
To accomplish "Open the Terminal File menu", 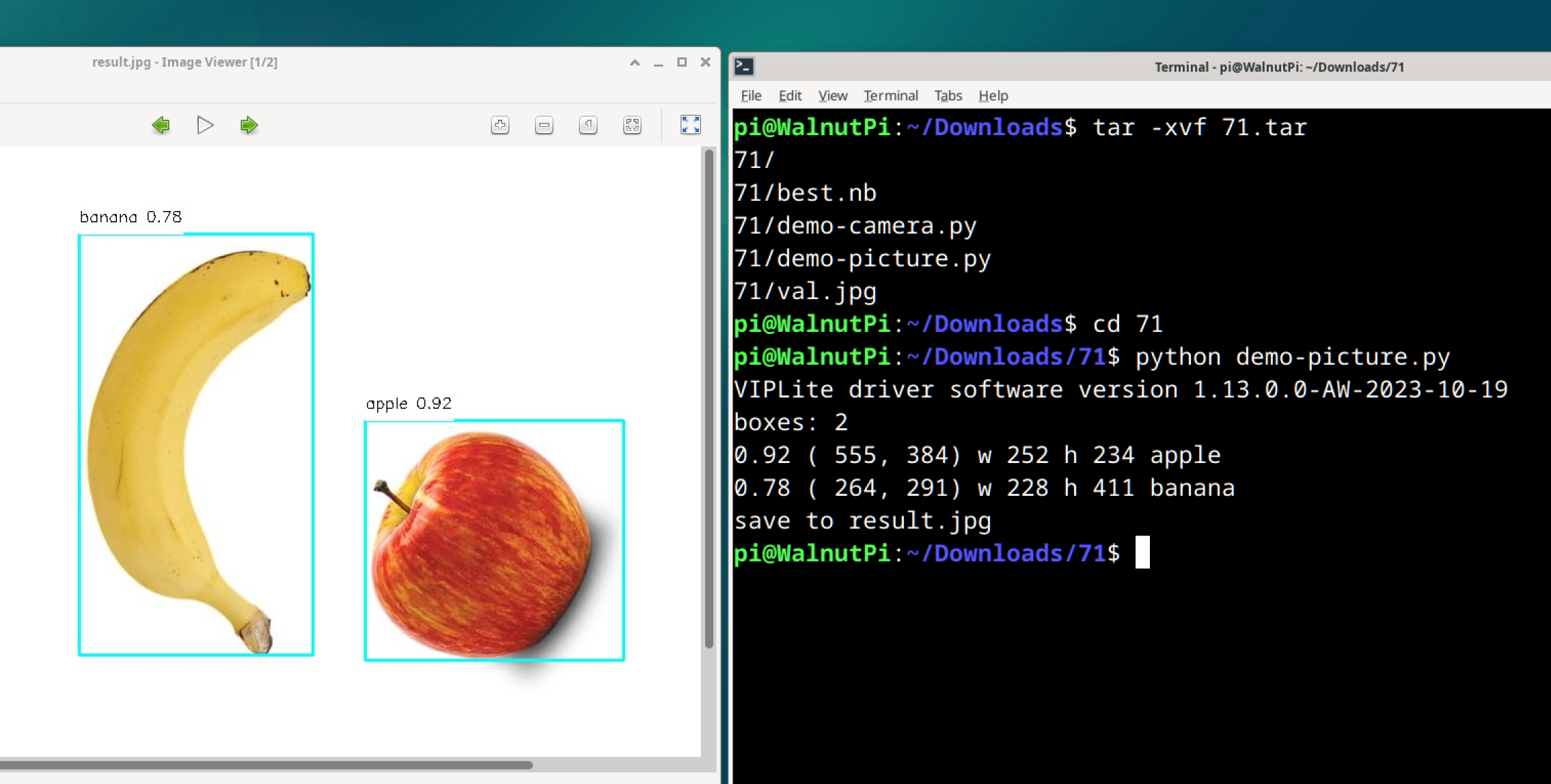I will (x=751, y=96).
